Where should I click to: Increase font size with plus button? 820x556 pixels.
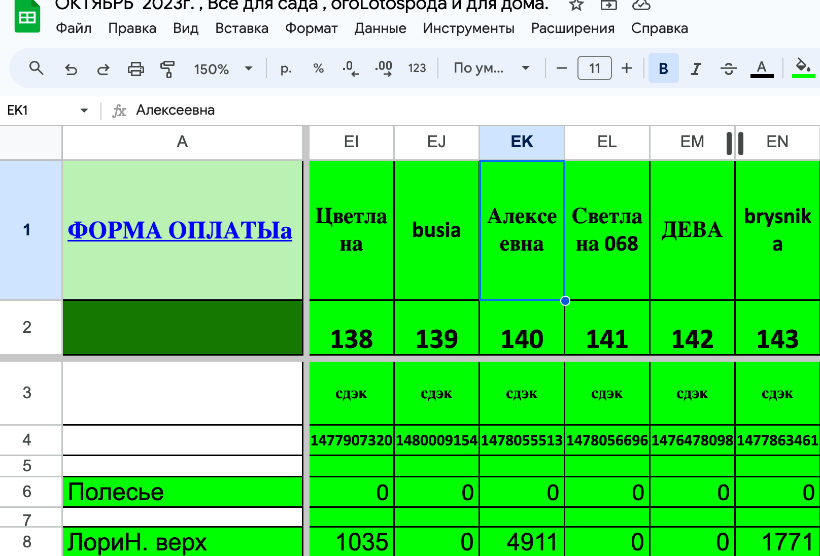click(x=627, y=69)
